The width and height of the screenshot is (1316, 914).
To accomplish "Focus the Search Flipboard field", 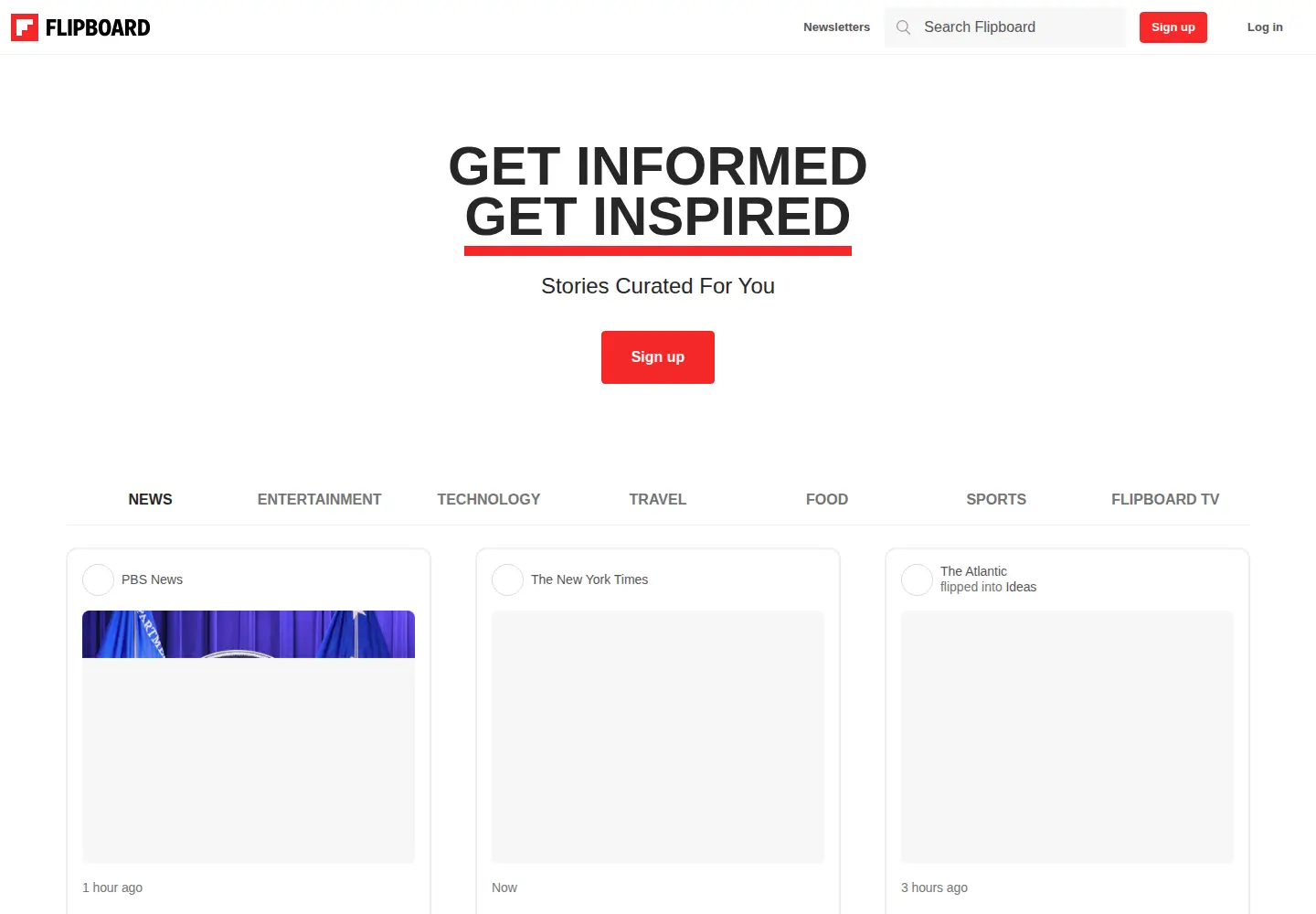I will 1005,27.
